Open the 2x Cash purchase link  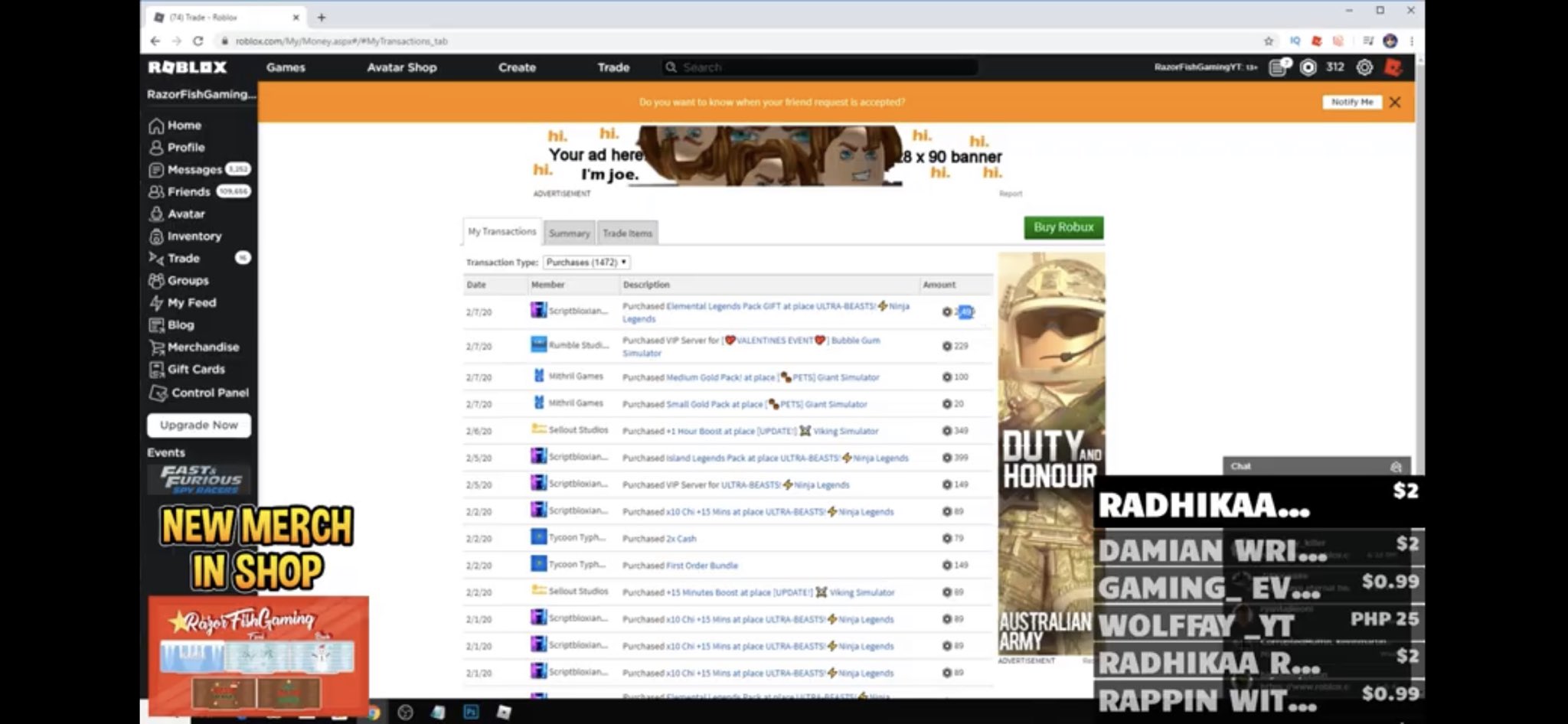click(681, 539)
